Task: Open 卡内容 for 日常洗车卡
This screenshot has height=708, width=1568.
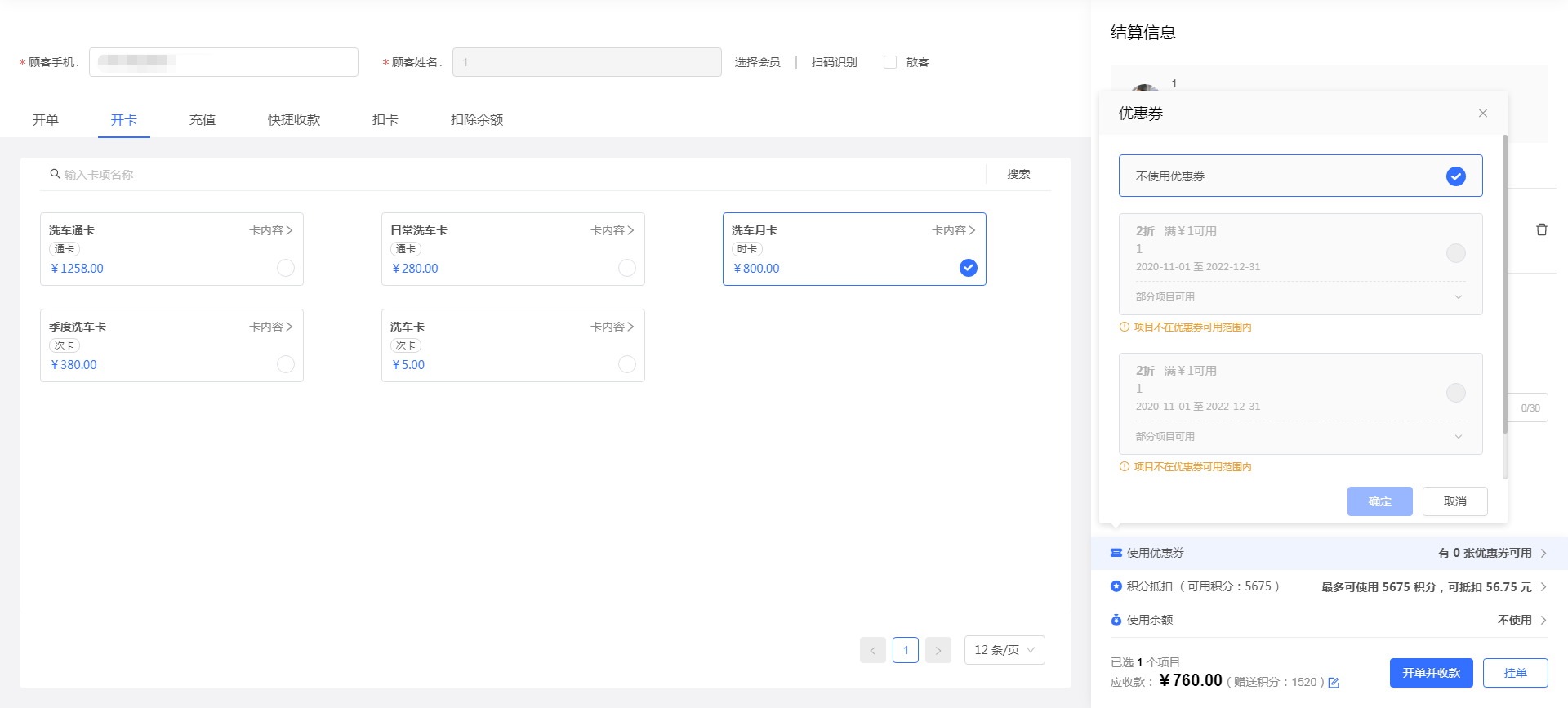Action: (612, 230)
